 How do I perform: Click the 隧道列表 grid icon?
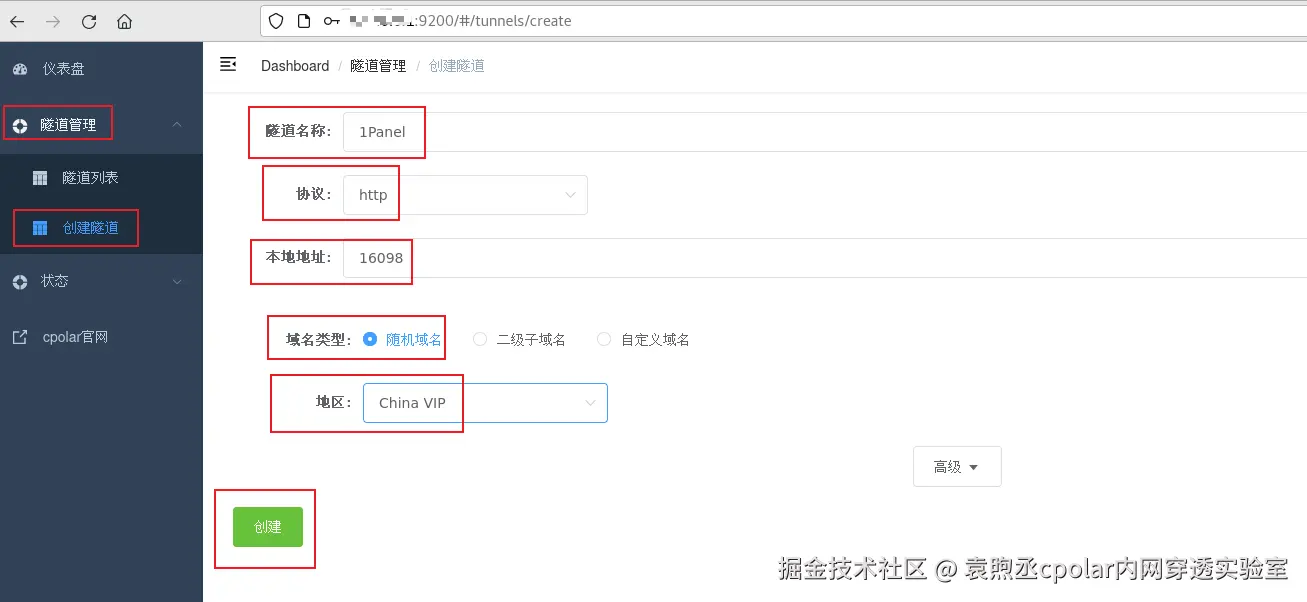click(40, 178)
